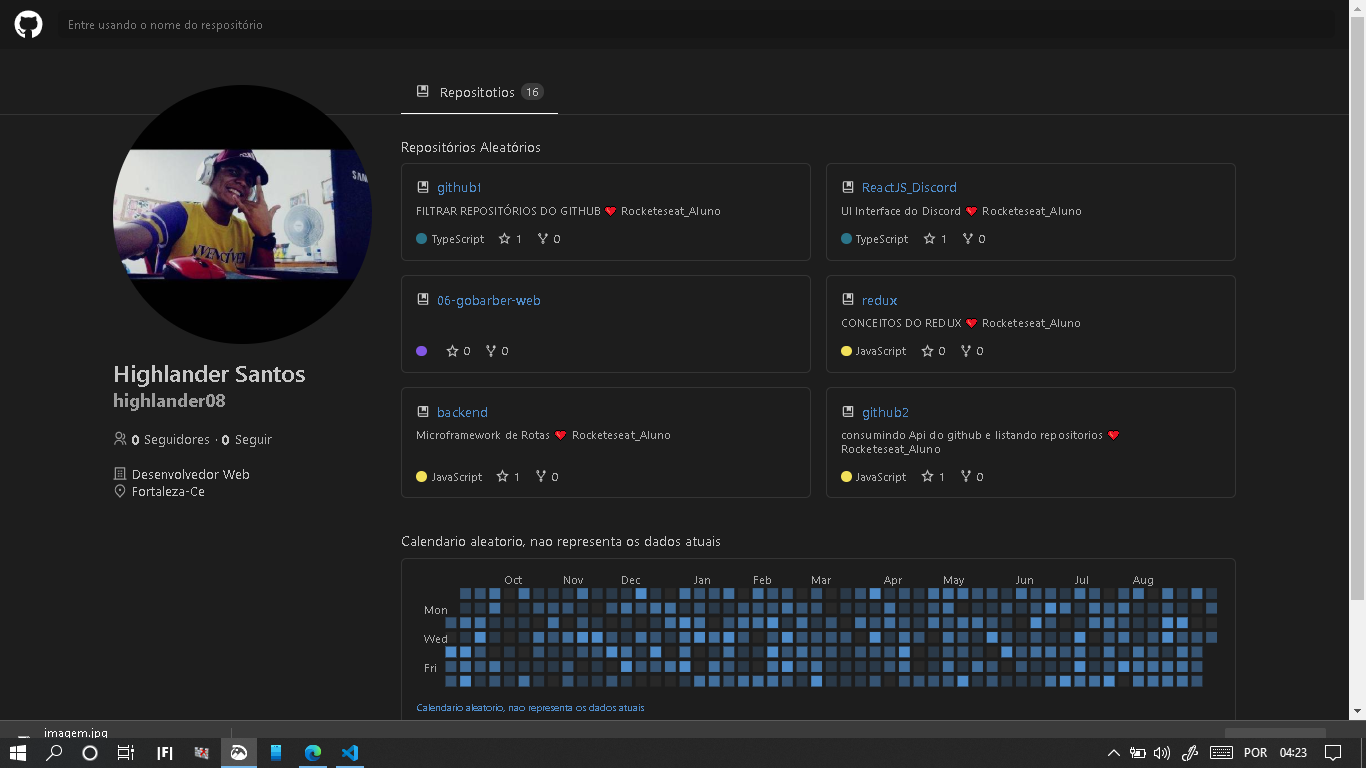Click the followers people icon on the profile
The image size is (1366, 768).
point(120,439)
